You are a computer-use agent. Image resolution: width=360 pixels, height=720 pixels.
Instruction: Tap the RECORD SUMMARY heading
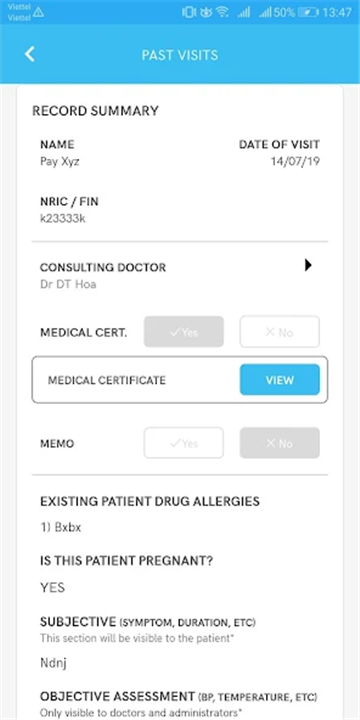pos(96,111)
